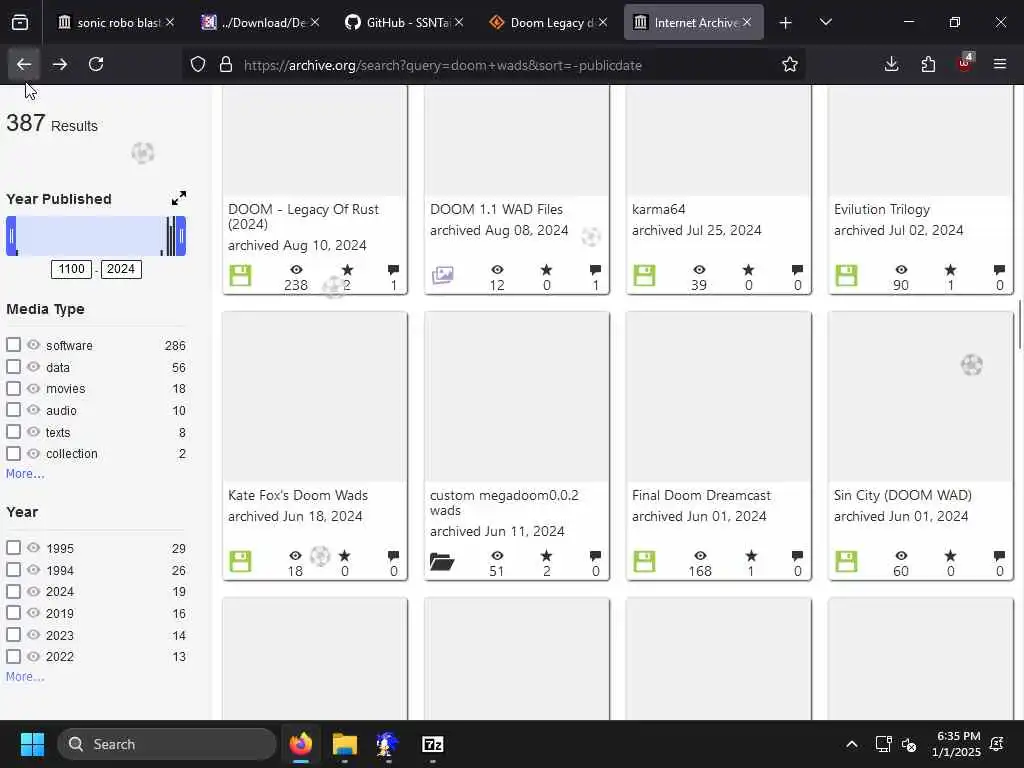The width and height of the screenshot is (1024, 768).
Task: Expand the Year Published histogram
Action: pyautogui.click(x=179, y=198)
